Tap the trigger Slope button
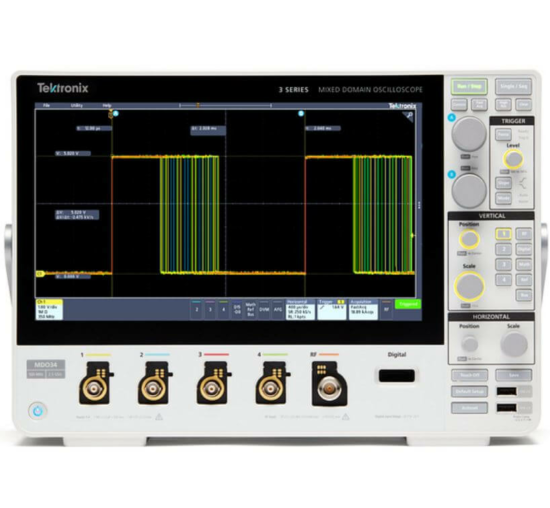550x508 pixels. 503,183
